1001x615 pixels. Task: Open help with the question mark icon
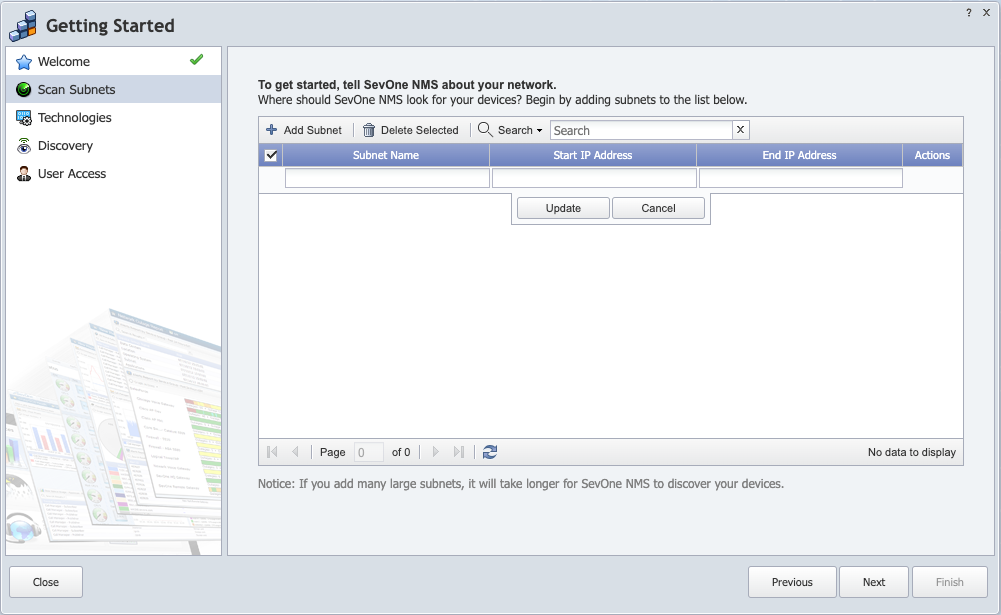968,13
